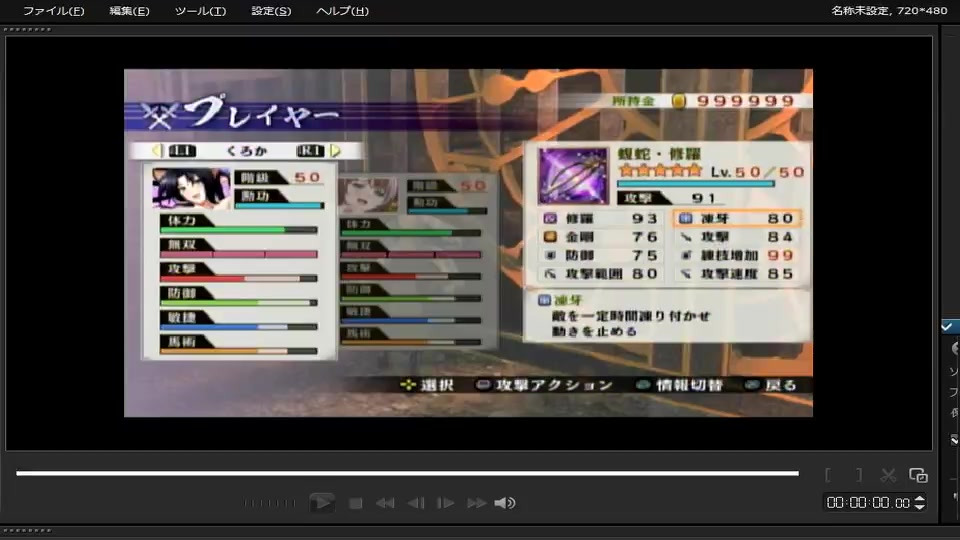Click the speaker volume icon
Viewport: 960px width, 540px height.
coord(505,503)
